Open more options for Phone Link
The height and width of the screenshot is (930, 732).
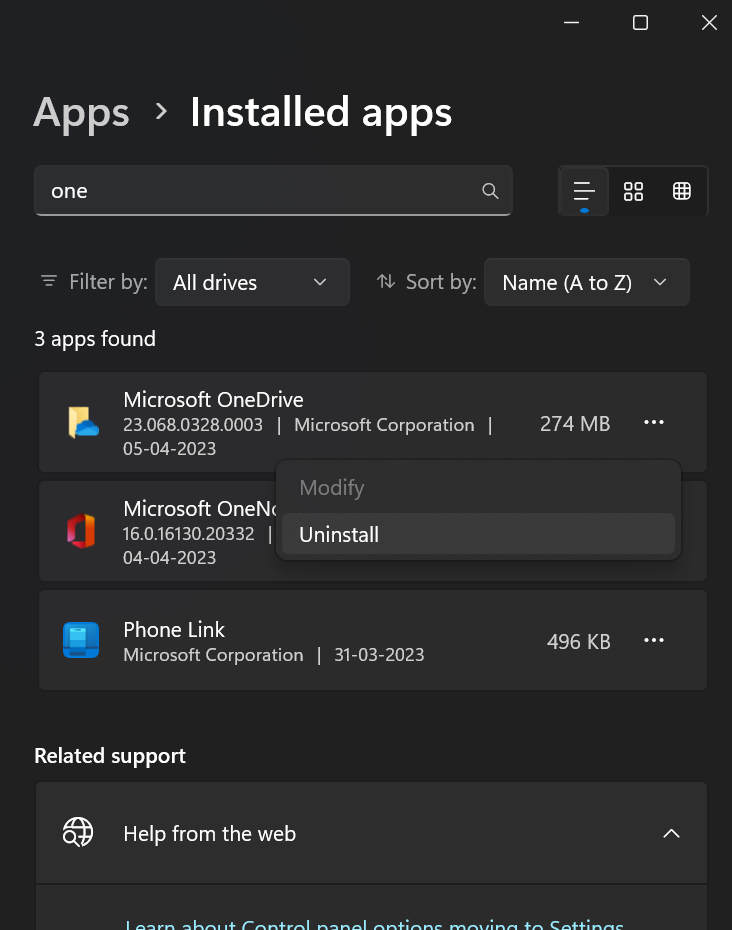pos(654,640)
